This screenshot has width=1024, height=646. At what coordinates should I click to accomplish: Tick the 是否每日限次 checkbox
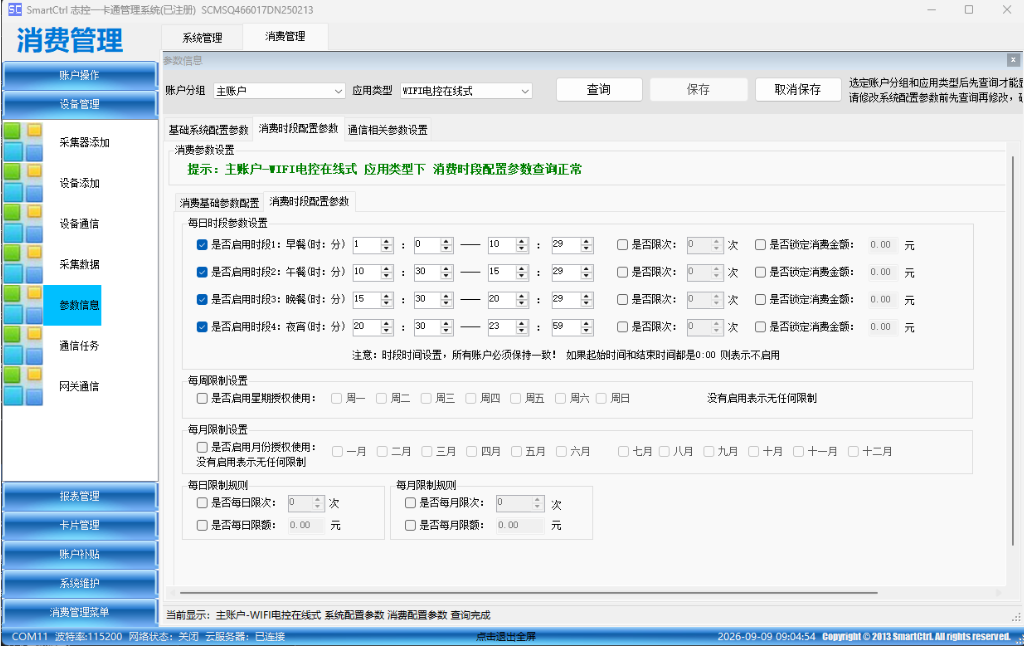pos(202,503)
